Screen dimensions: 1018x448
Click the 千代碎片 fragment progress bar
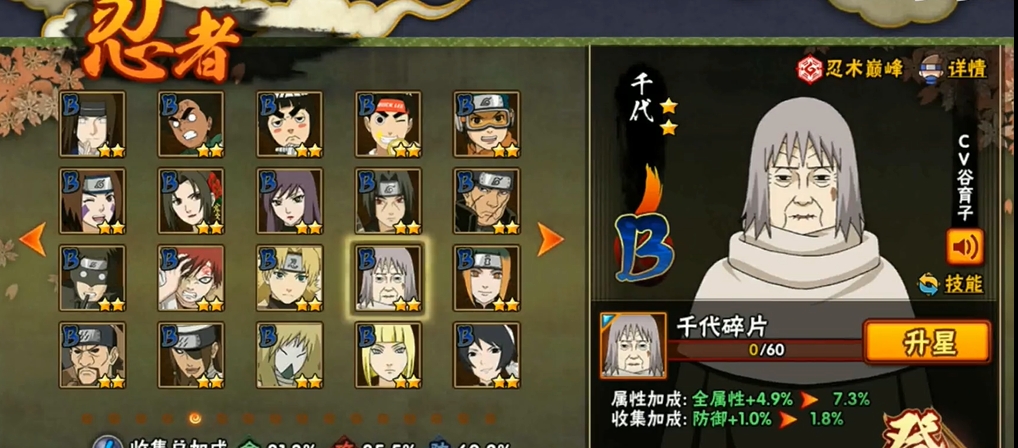766,350
